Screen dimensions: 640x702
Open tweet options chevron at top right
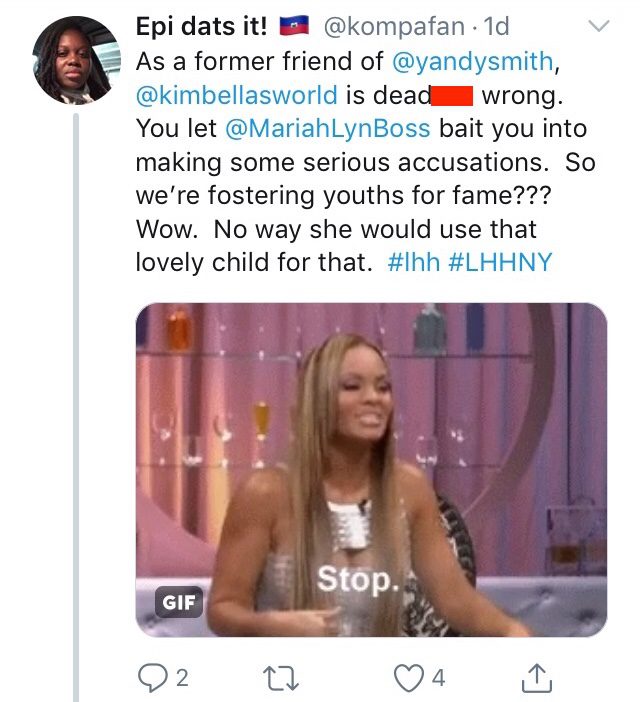click(598, 26)
